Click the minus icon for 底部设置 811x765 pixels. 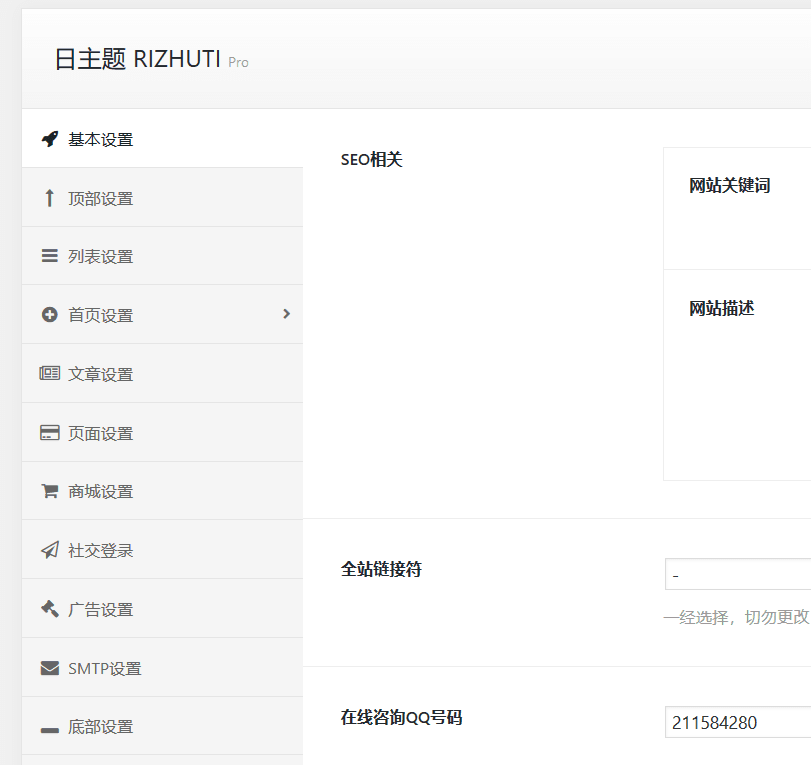[x=49, y=729]
